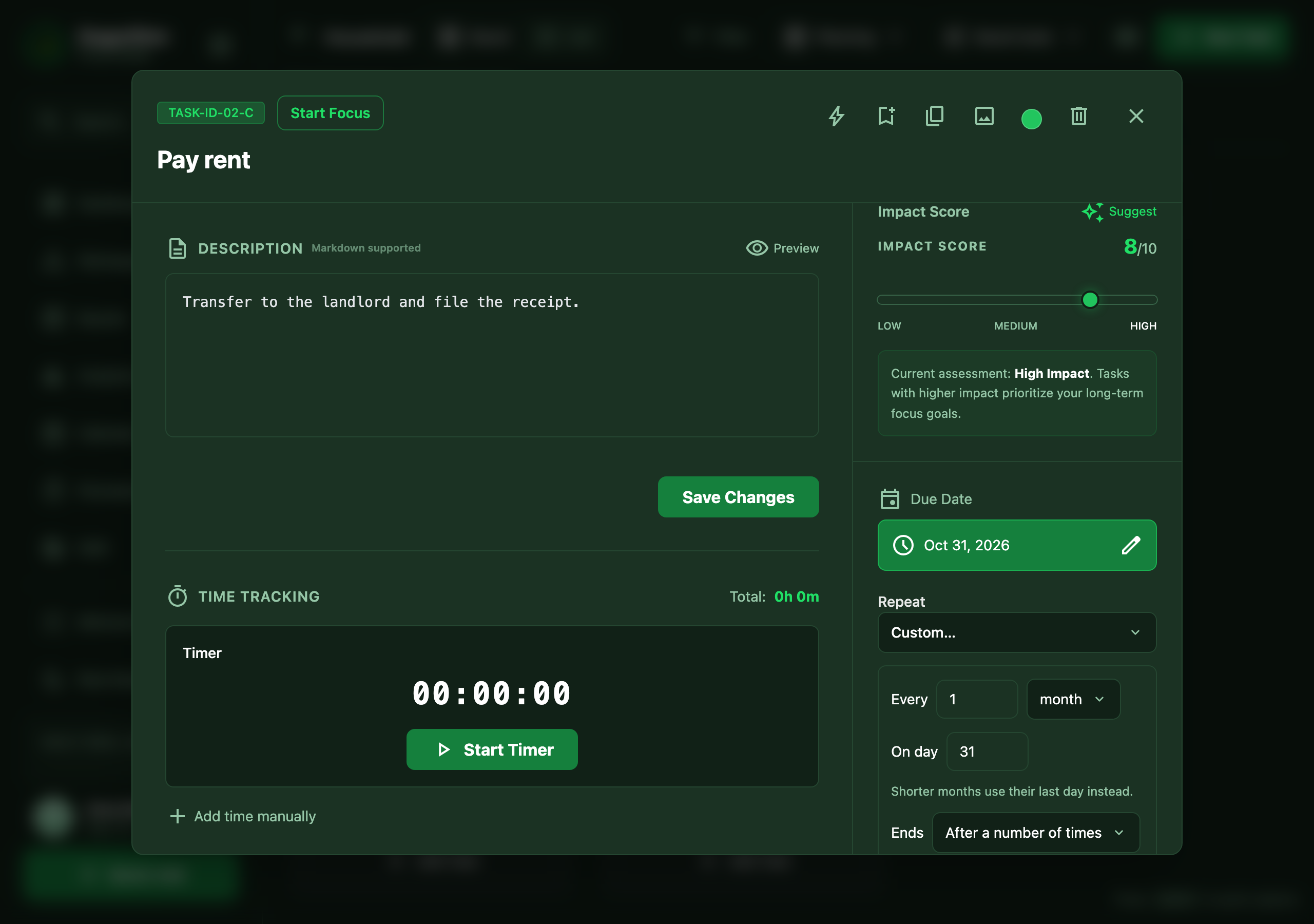Save Changes to the description

(738, 497)
